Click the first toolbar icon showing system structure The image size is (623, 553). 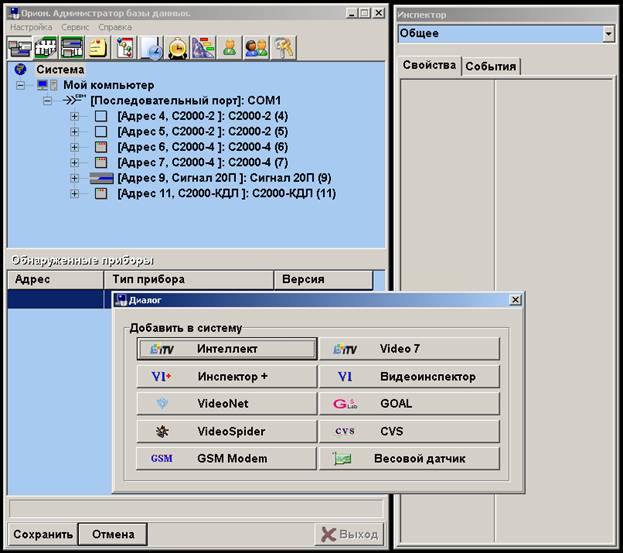(19, 46)
